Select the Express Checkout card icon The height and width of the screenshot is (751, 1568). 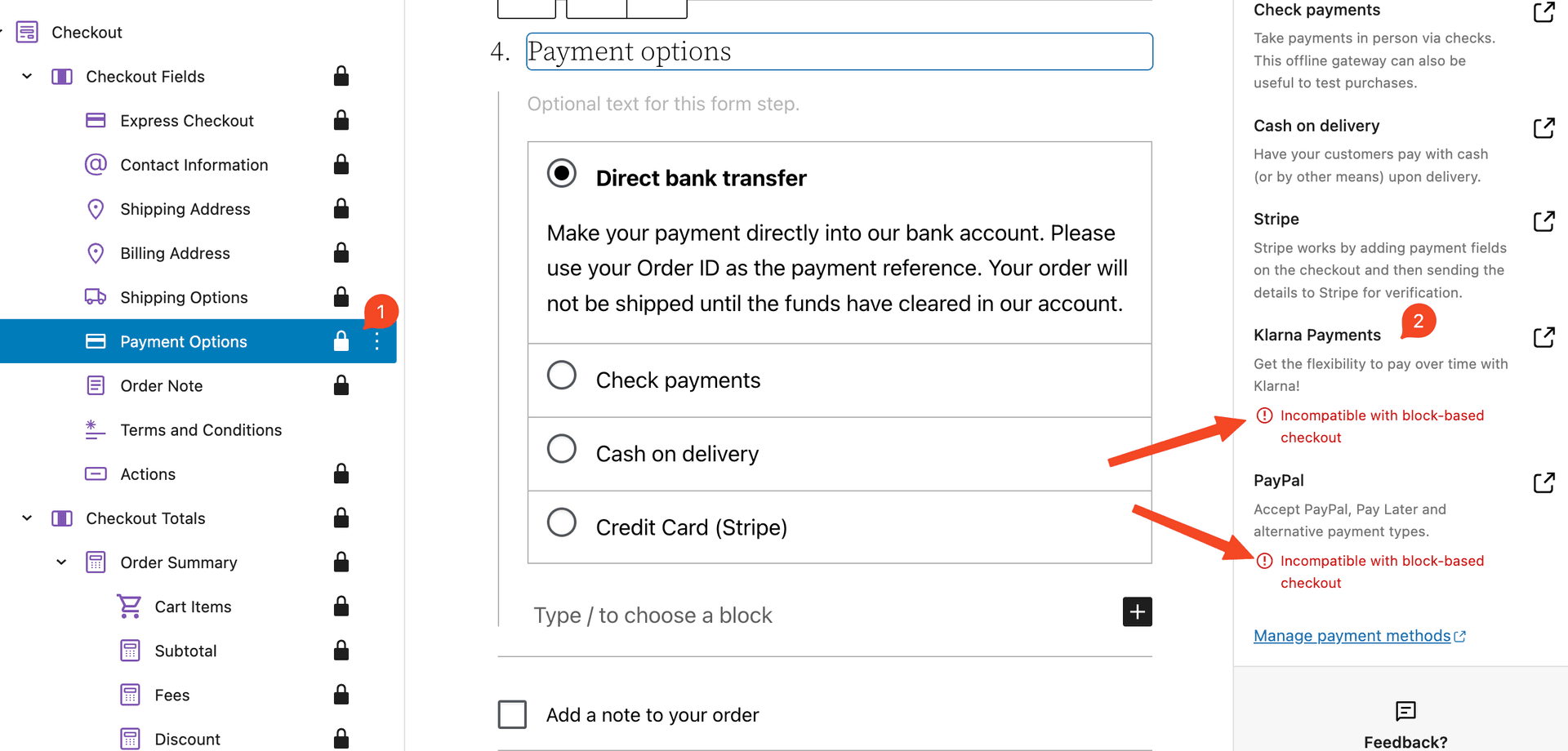click(x=96, y=120)
